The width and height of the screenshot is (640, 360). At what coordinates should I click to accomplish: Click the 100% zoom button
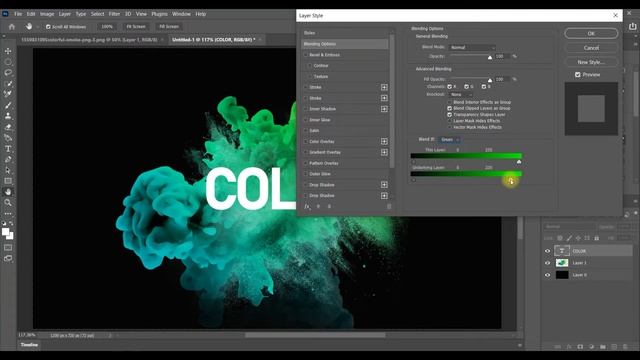point(107,27)
